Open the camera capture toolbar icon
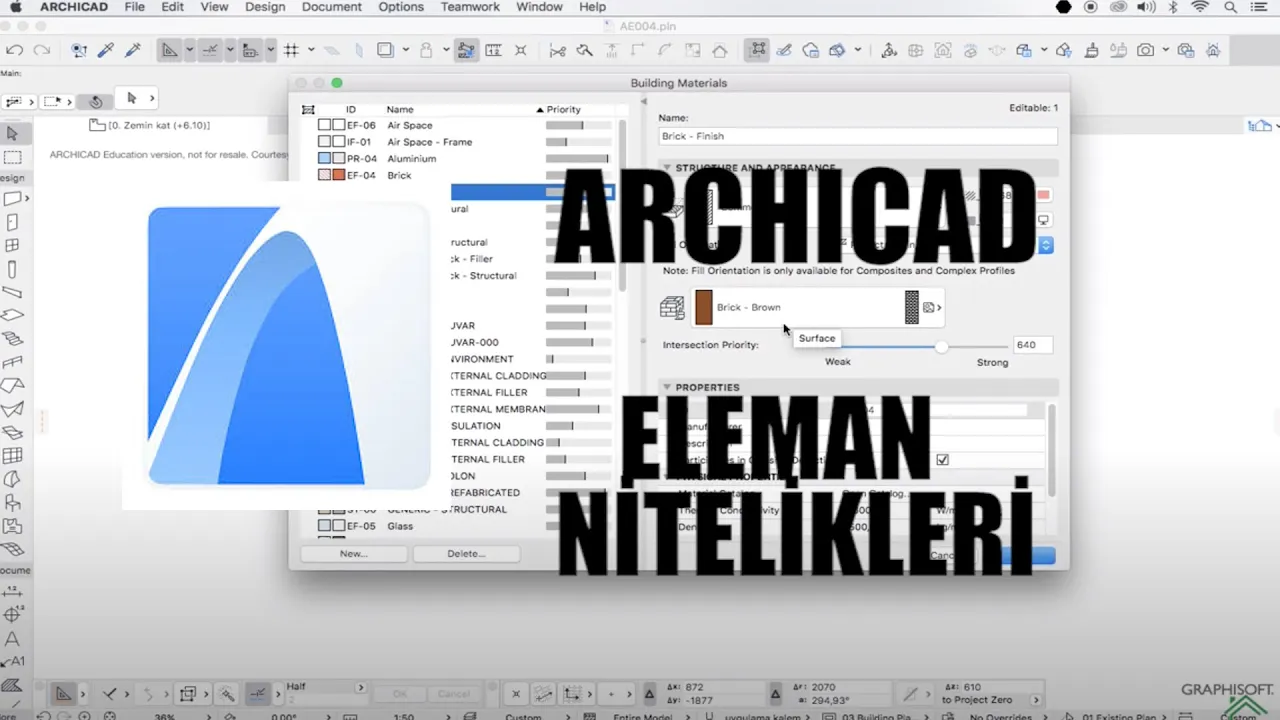This screenshot has height=720, width=1280. point(1146,50)
